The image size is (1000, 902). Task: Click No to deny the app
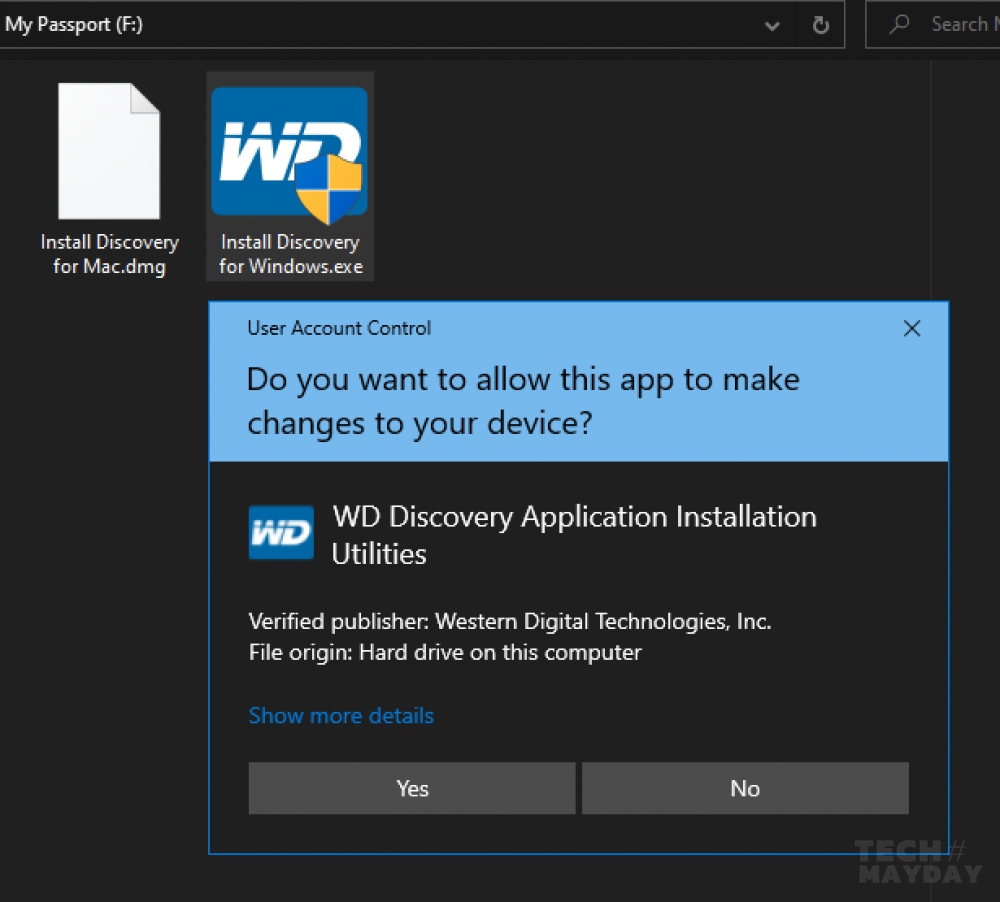pos(745,788)
